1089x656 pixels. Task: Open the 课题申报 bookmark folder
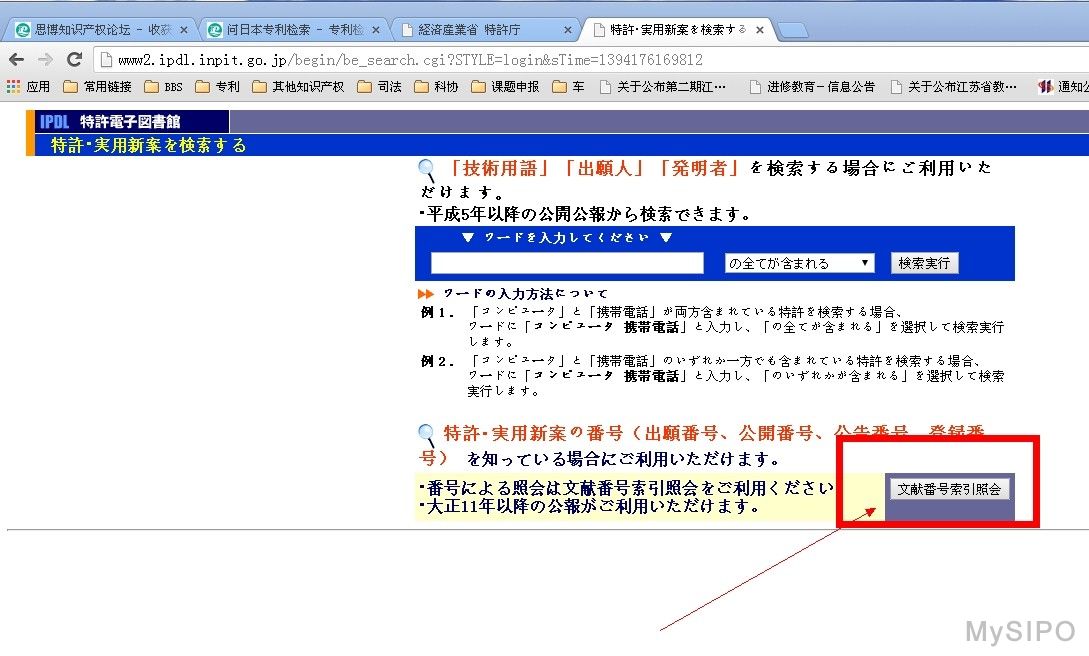pyautogui.click(x=506, y=87)
